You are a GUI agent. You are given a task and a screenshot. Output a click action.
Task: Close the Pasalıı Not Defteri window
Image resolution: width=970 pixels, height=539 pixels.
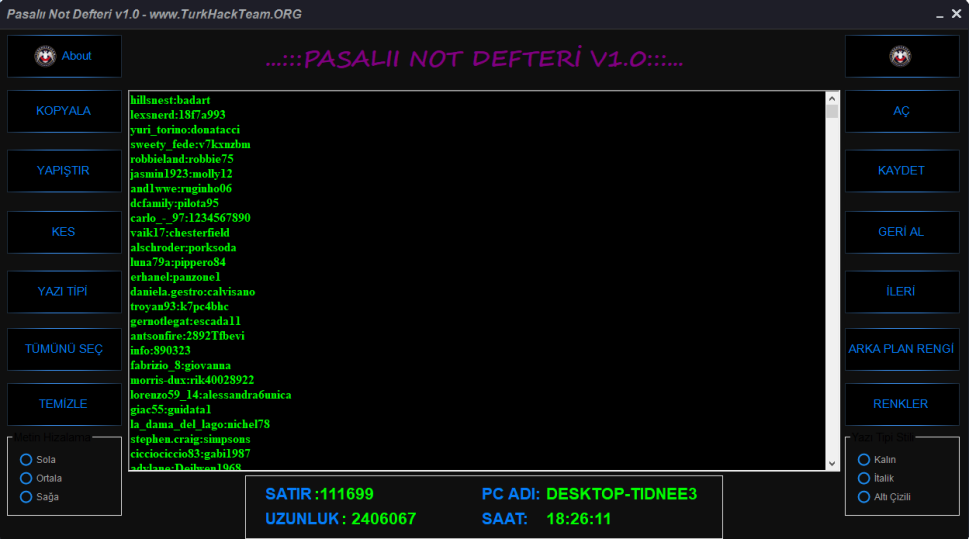tap(956, 14)
